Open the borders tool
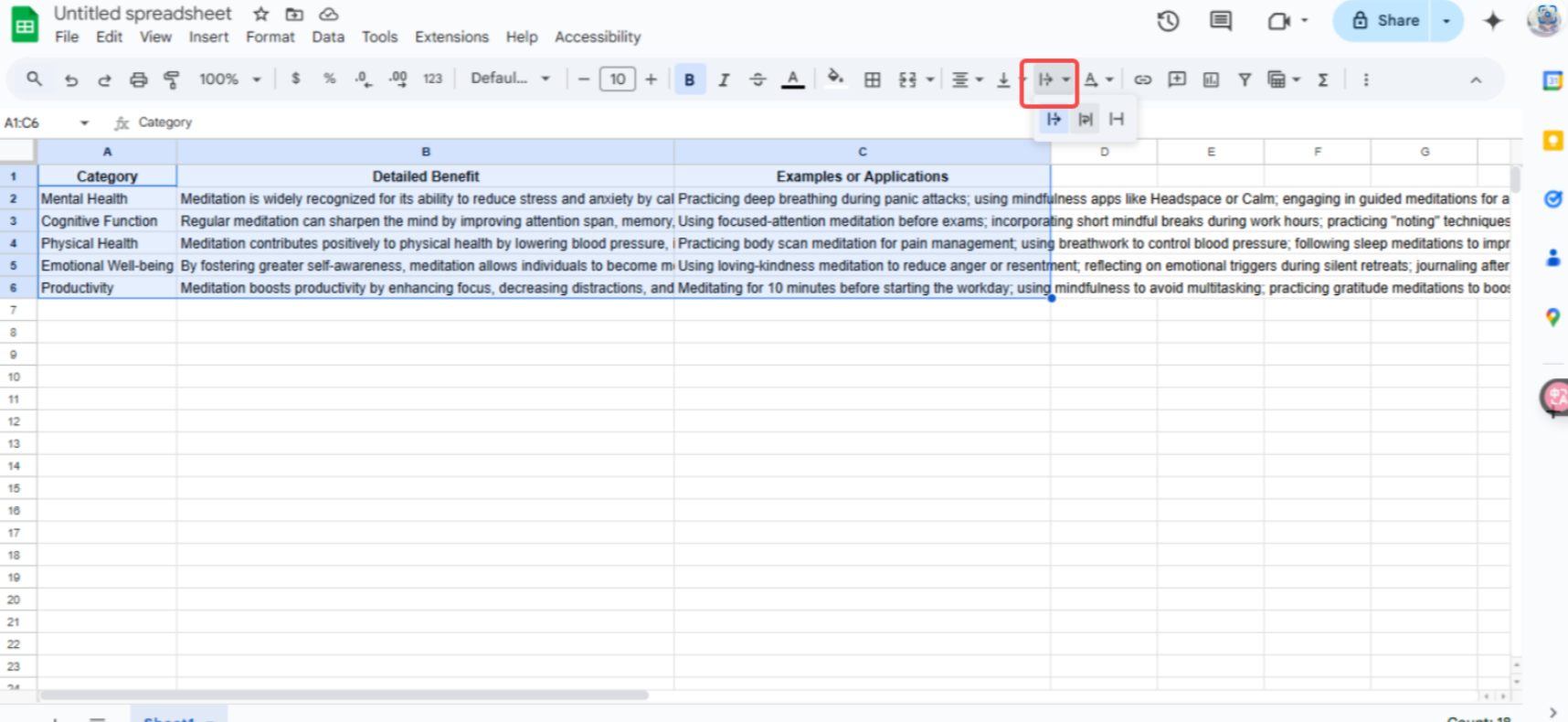1568x722 pixels. (873, 80)
